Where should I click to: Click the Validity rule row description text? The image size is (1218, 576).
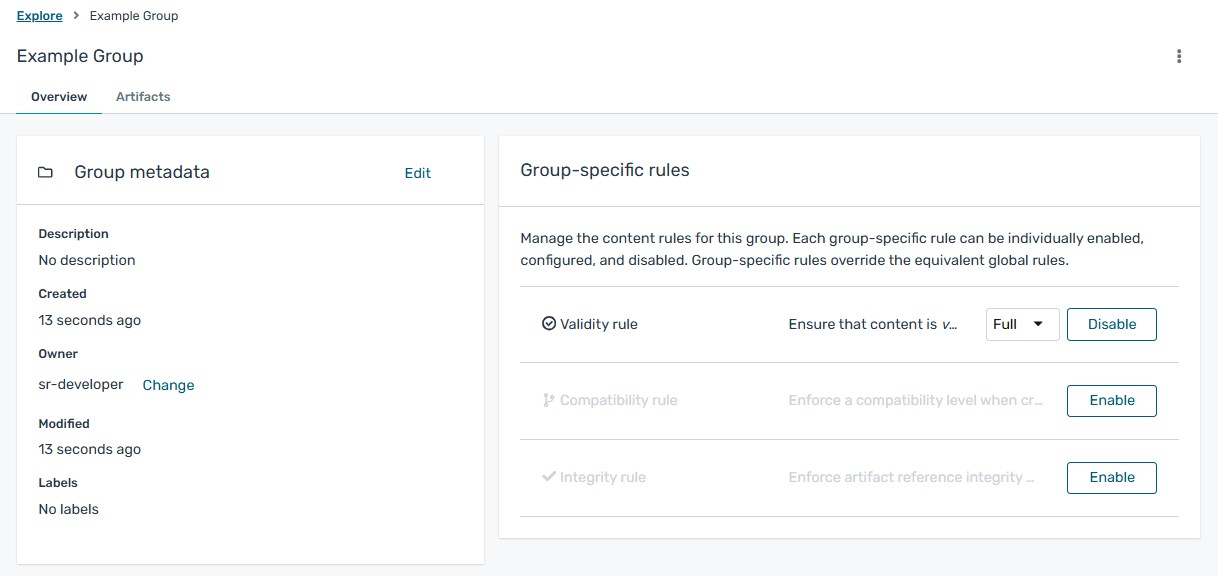click(x=872, y=324)
